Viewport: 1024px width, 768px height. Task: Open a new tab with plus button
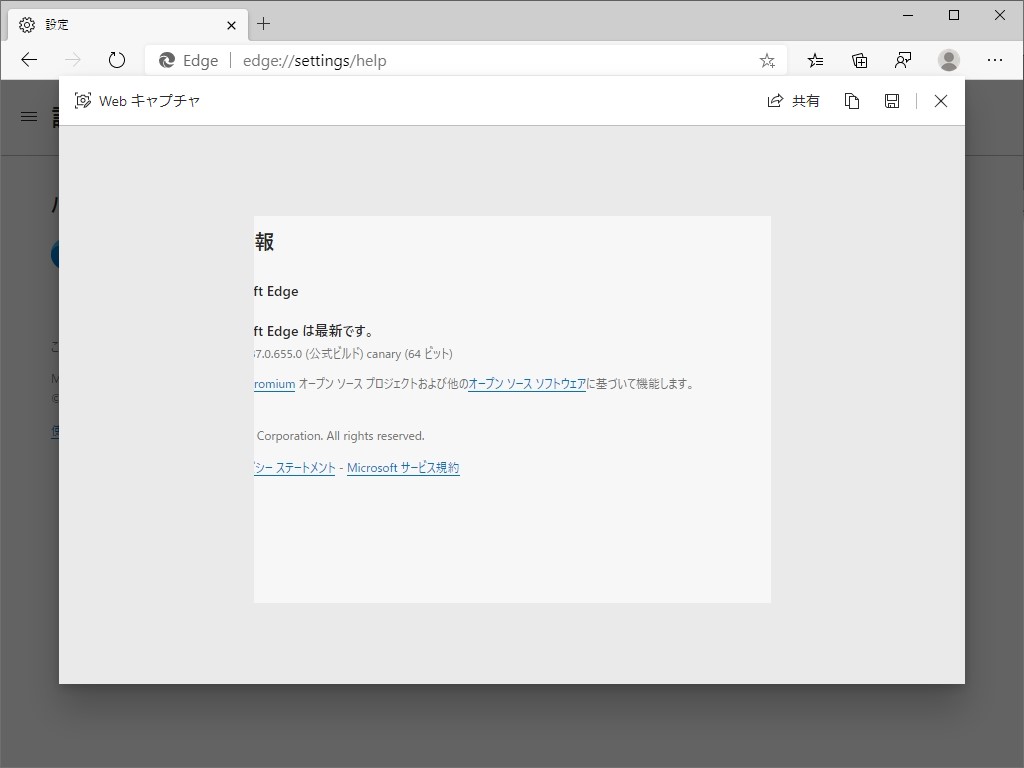pyautogui.click(x=263, y=24)
